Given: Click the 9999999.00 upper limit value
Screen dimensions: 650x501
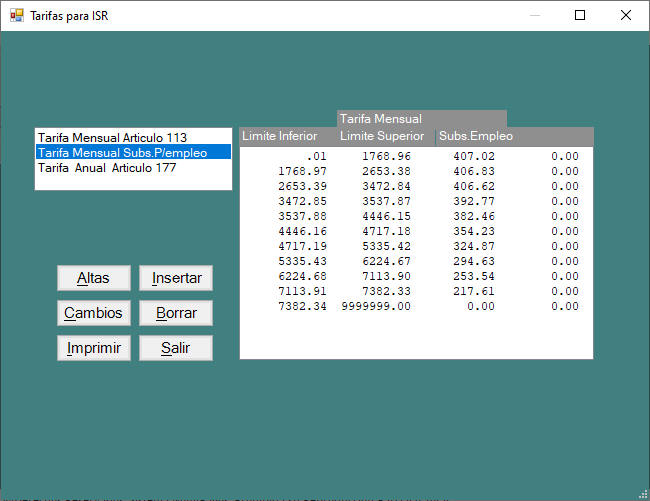Looking at the screenshot, I should tap(376, 306).
